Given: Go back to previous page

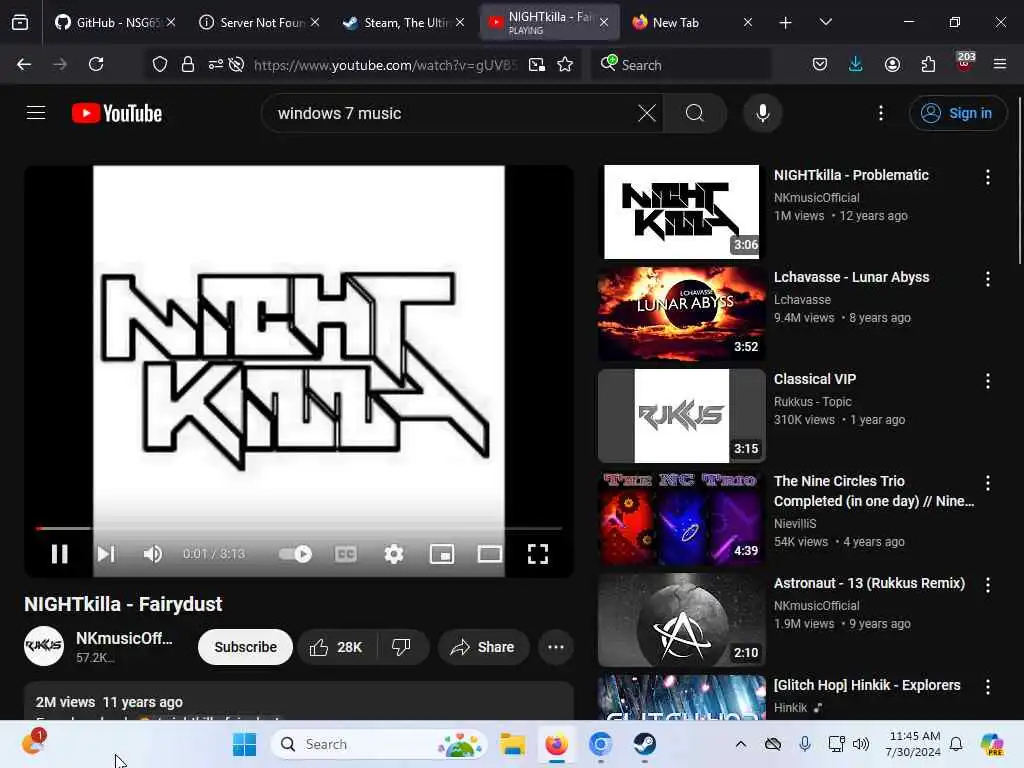Looking at the screenshot, I should (x=24, y=64).
